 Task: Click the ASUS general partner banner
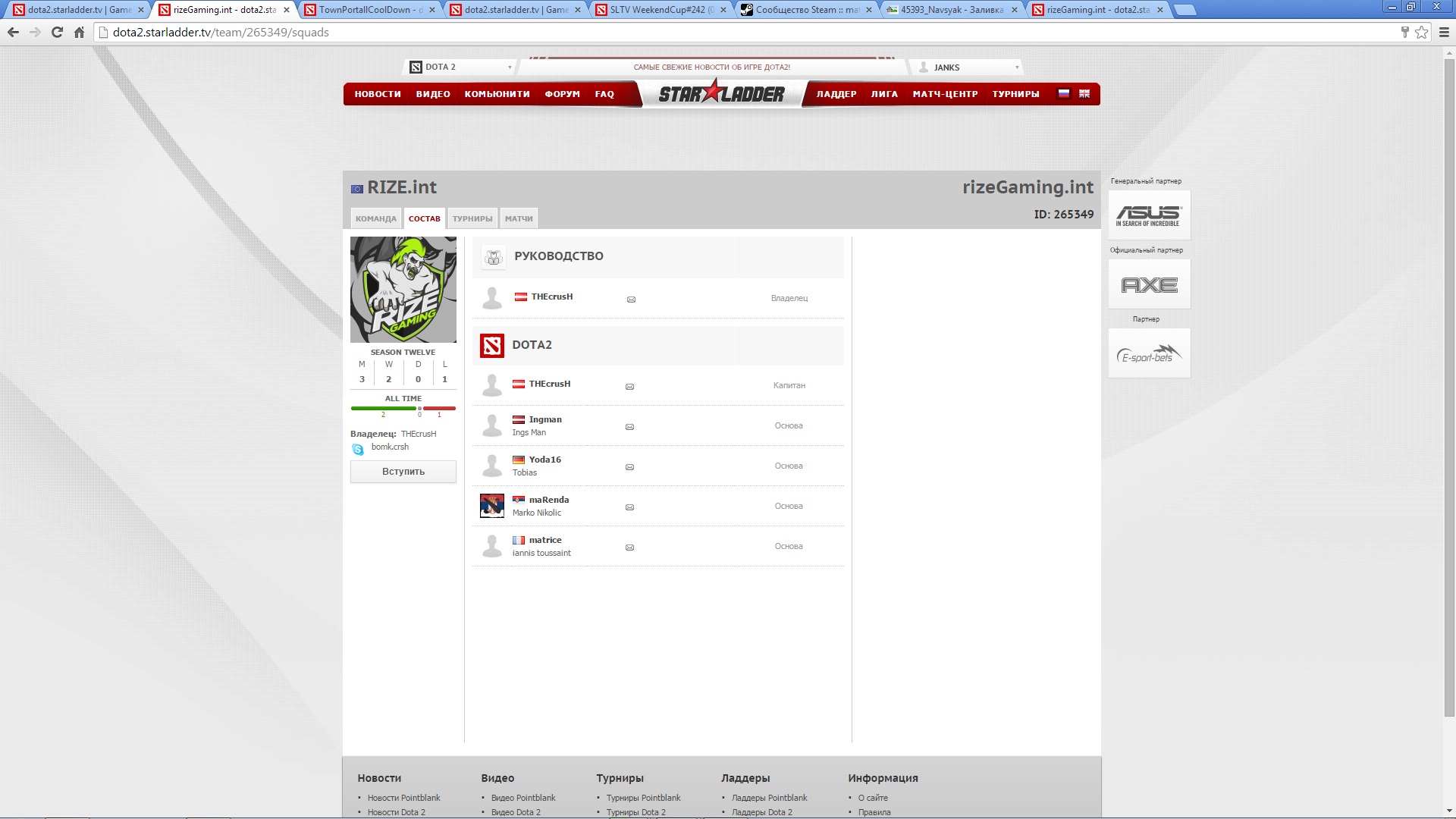[1149, 215]
